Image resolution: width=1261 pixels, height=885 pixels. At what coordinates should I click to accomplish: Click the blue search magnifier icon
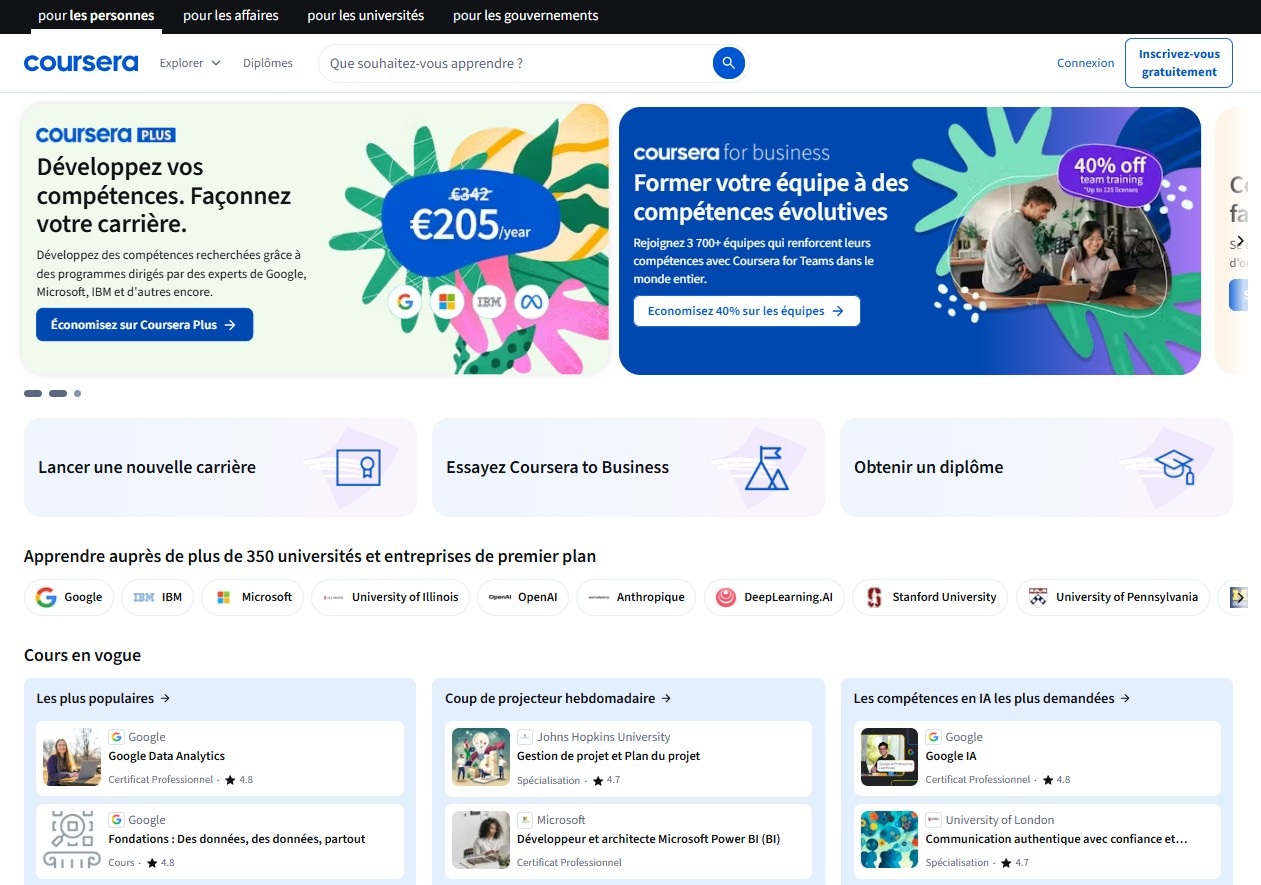tap(728, 63)
